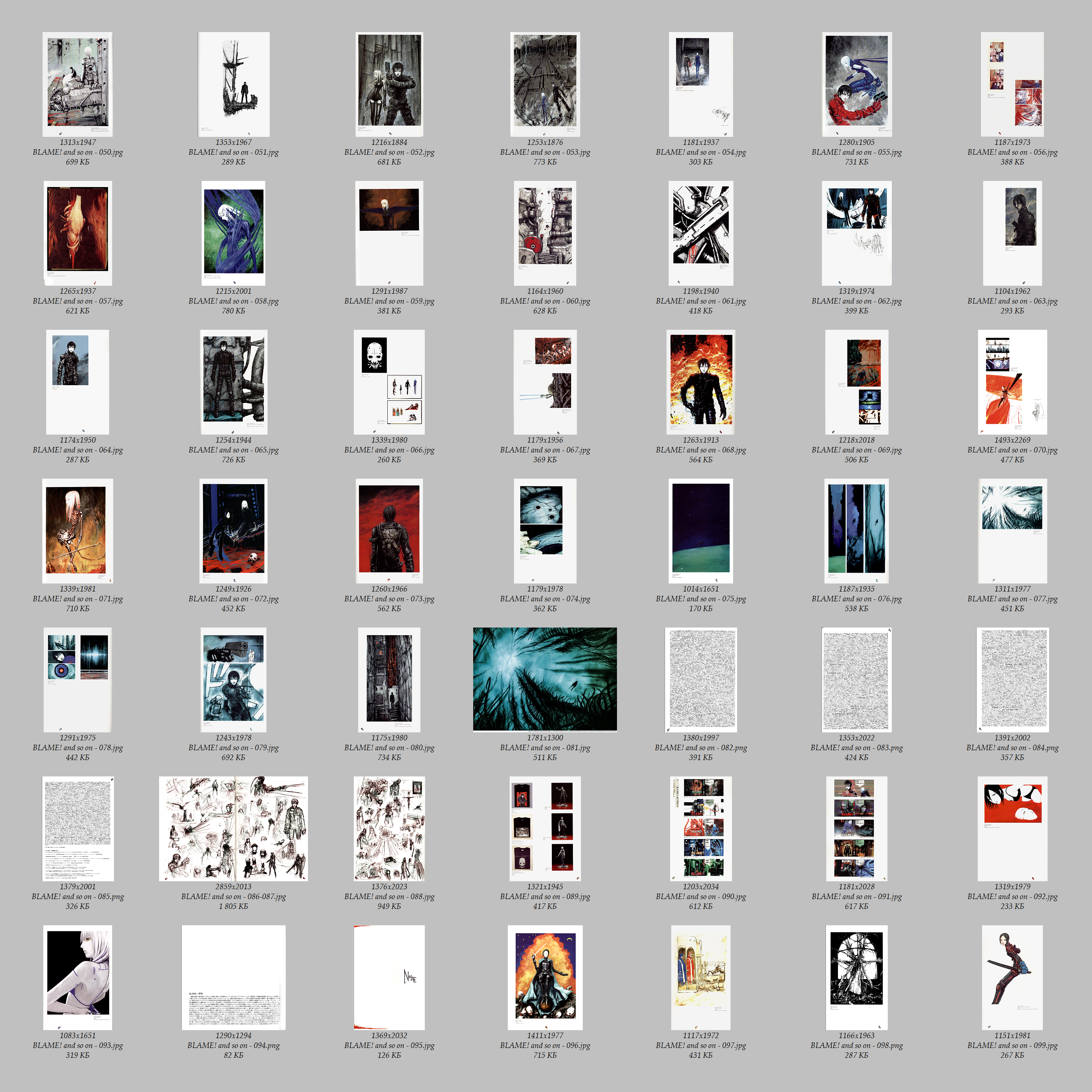Screen dimensions: 1092x1092
Task: Select the 056.jpg thumbnail
Action: [x=1012, y=84]
